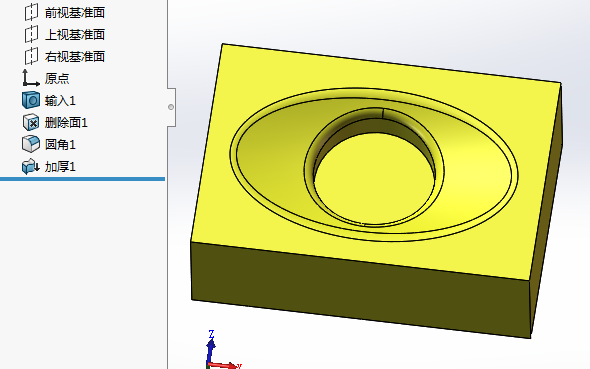Click the 上视基准面 plane icon
Screen dimensions: 590x369
pos(31,34)
